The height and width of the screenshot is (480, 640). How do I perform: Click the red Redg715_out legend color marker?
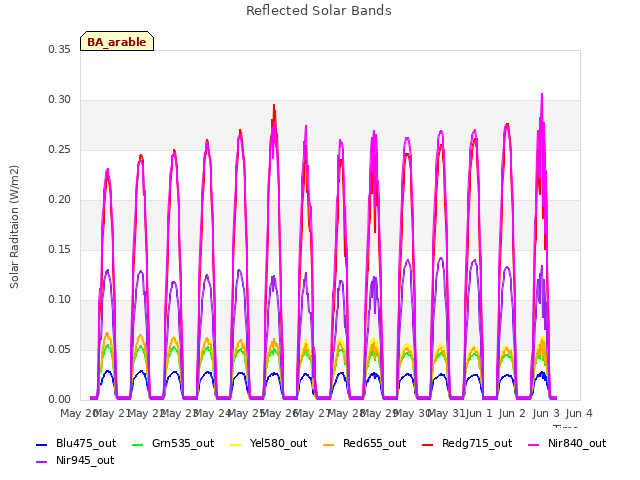(428, 444)
